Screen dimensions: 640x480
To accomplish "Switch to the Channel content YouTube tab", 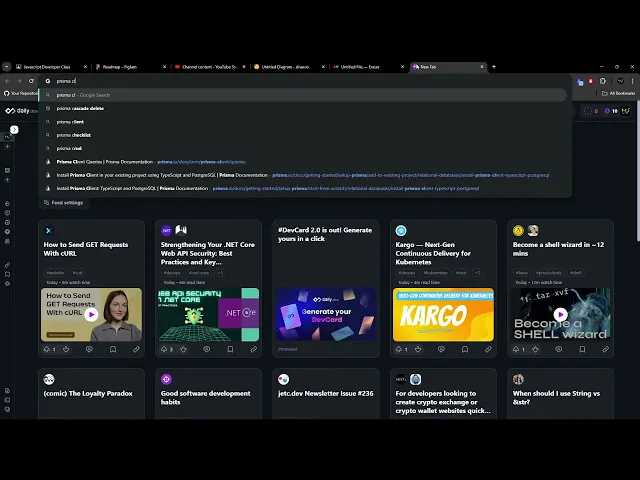I will pyautogui.click(x=210, y=67).
